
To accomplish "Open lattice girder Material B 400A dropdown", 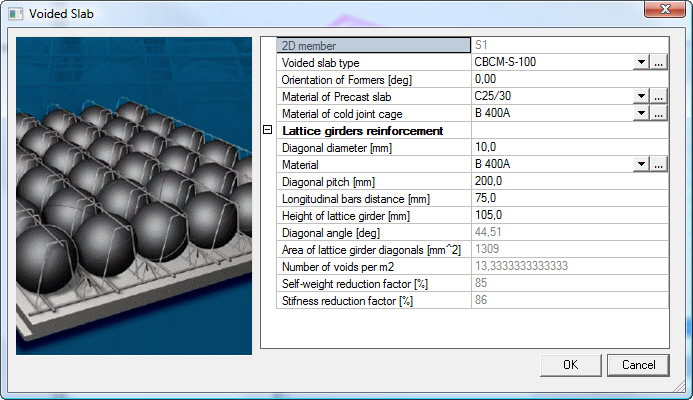I will (641, 164).
